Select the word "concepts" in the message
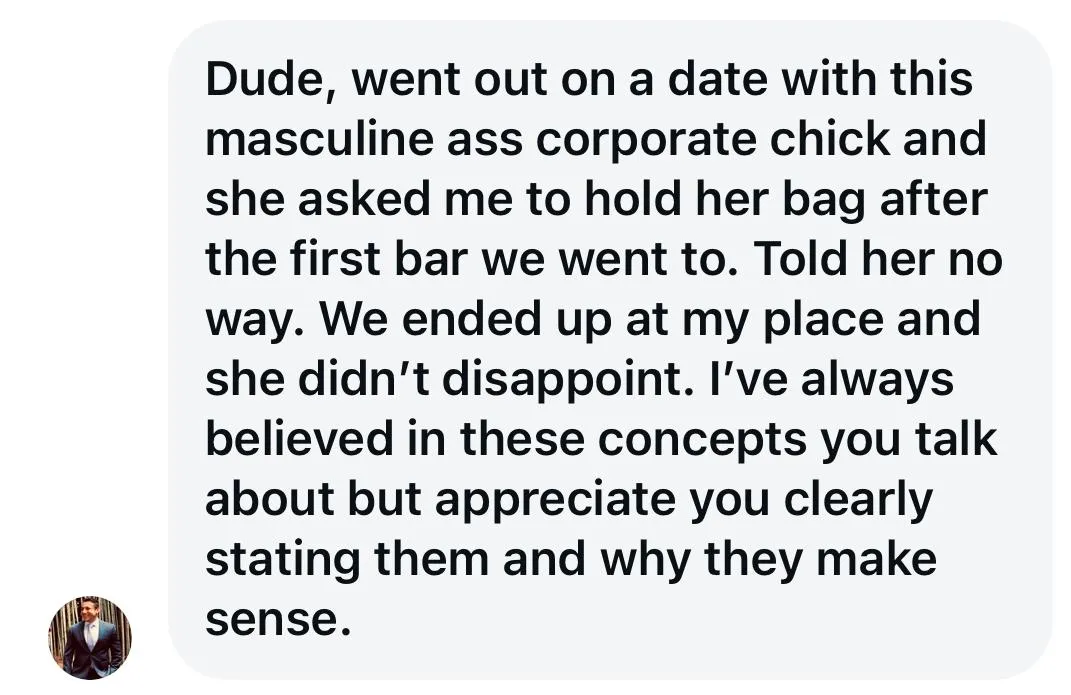 pos(702,439)
